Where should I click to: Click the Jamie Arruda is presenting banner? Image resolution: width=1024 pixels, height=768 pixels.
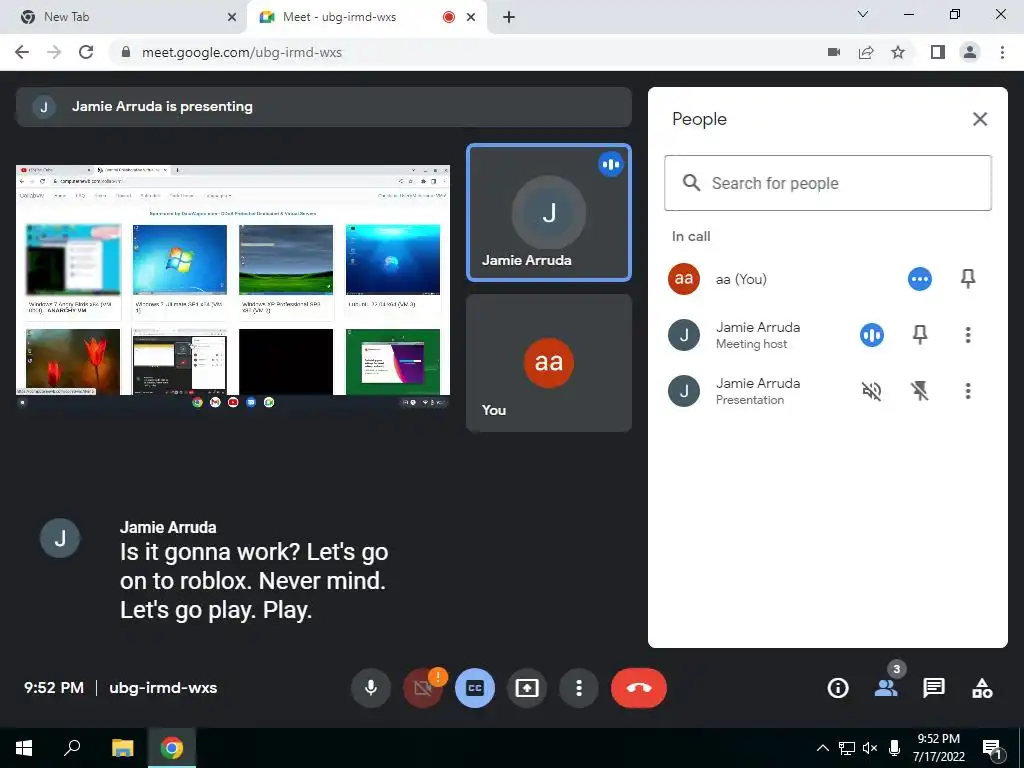323,106
